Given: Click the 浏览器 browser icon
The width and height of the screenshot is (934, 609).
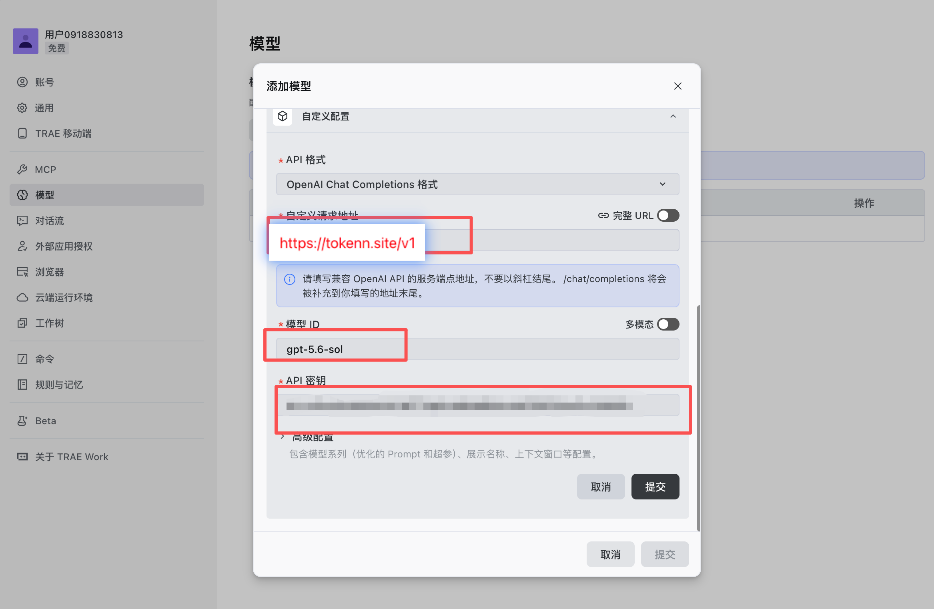Looking at the screenshot, I should [22, 272].
